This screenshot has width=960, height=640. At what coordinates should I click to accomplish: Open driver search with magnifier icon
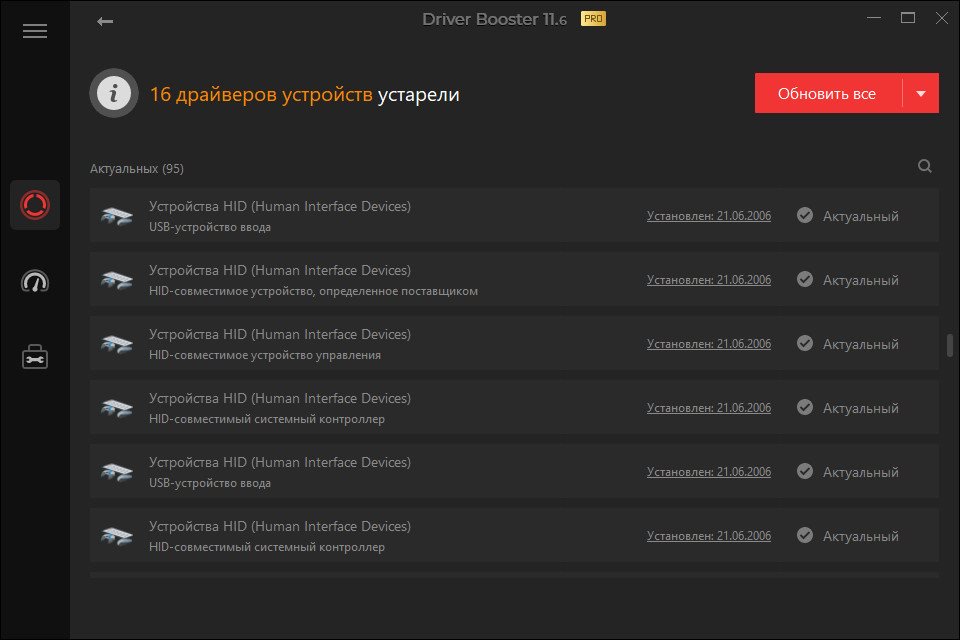coord(924,166)
